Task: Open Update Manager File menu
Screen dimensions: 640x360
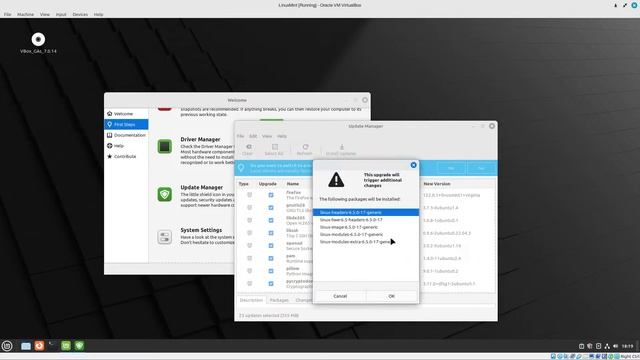Action: (240, 136)
